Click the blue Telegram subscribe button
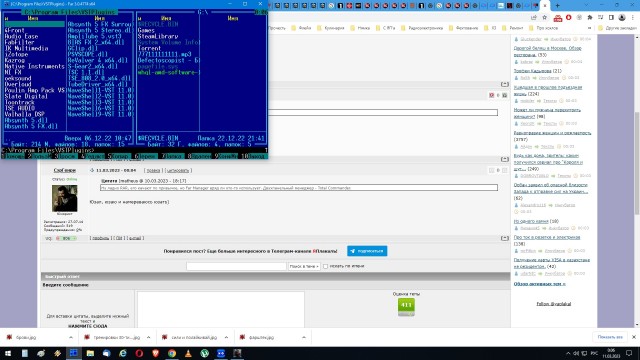The height and width of the screenshot is (360, 640). point(367,251)
